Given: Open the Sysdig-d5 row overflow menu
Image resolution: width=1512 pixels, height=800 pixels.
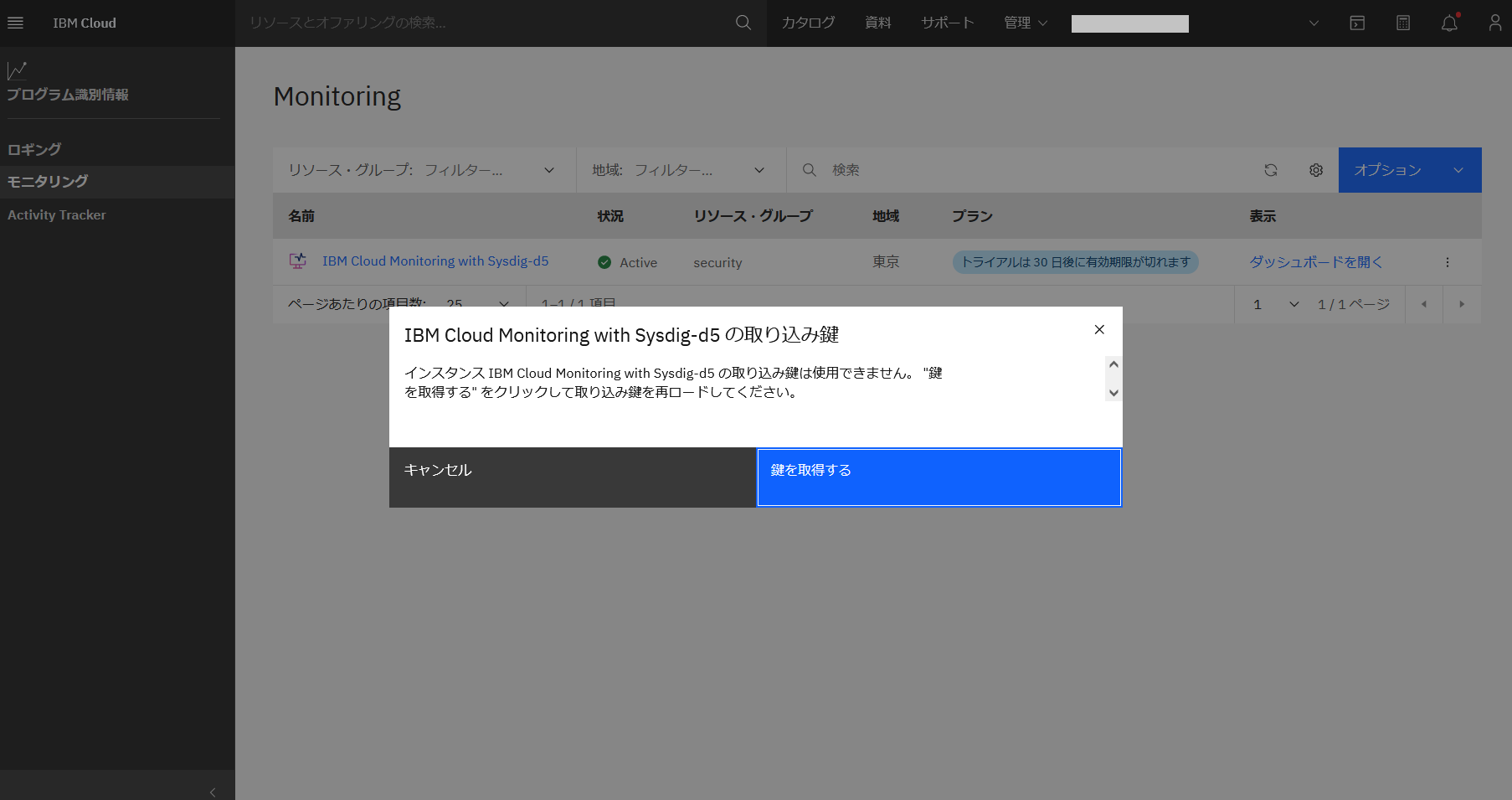Looking at the screenshot, I should (1447, 262).
